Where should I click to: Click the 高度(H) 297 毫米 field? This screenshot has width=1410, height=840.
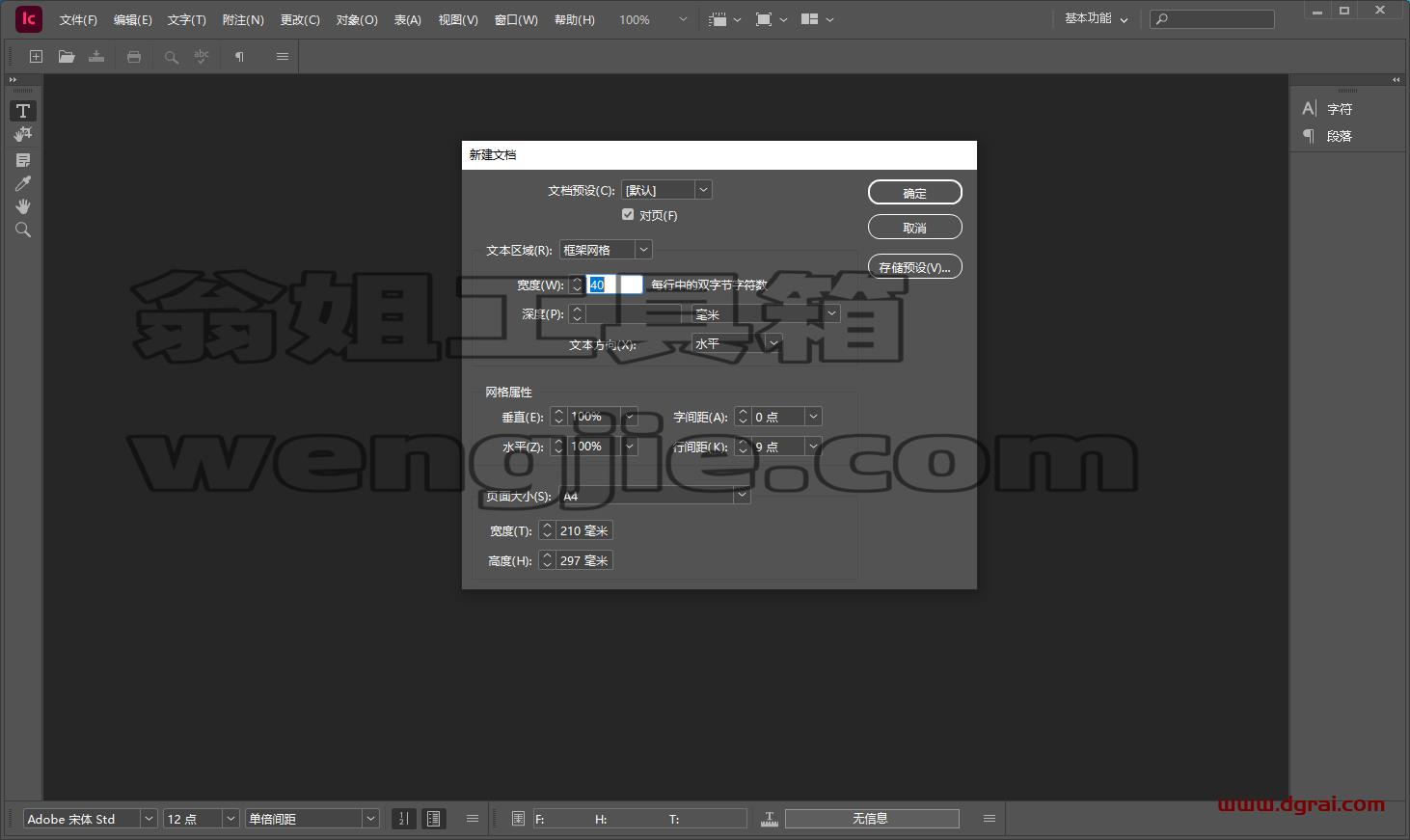(583, 560)
